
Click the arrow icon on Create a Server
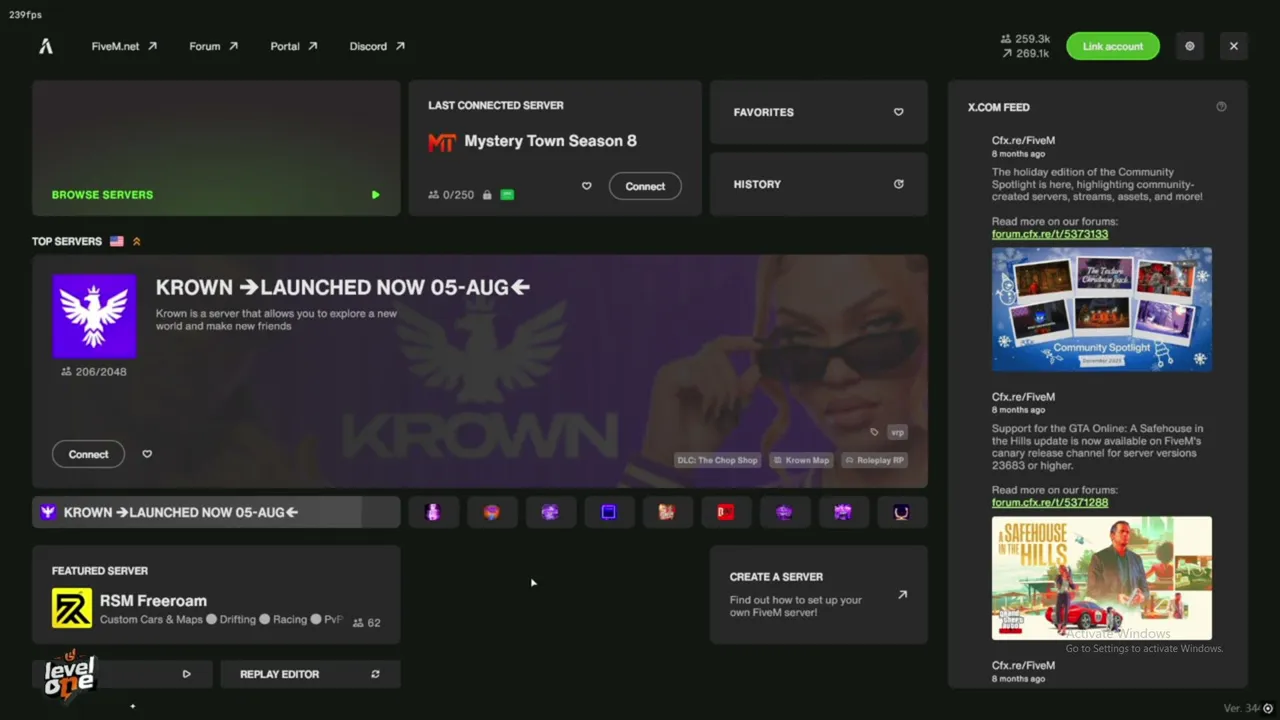coord(902,594)
